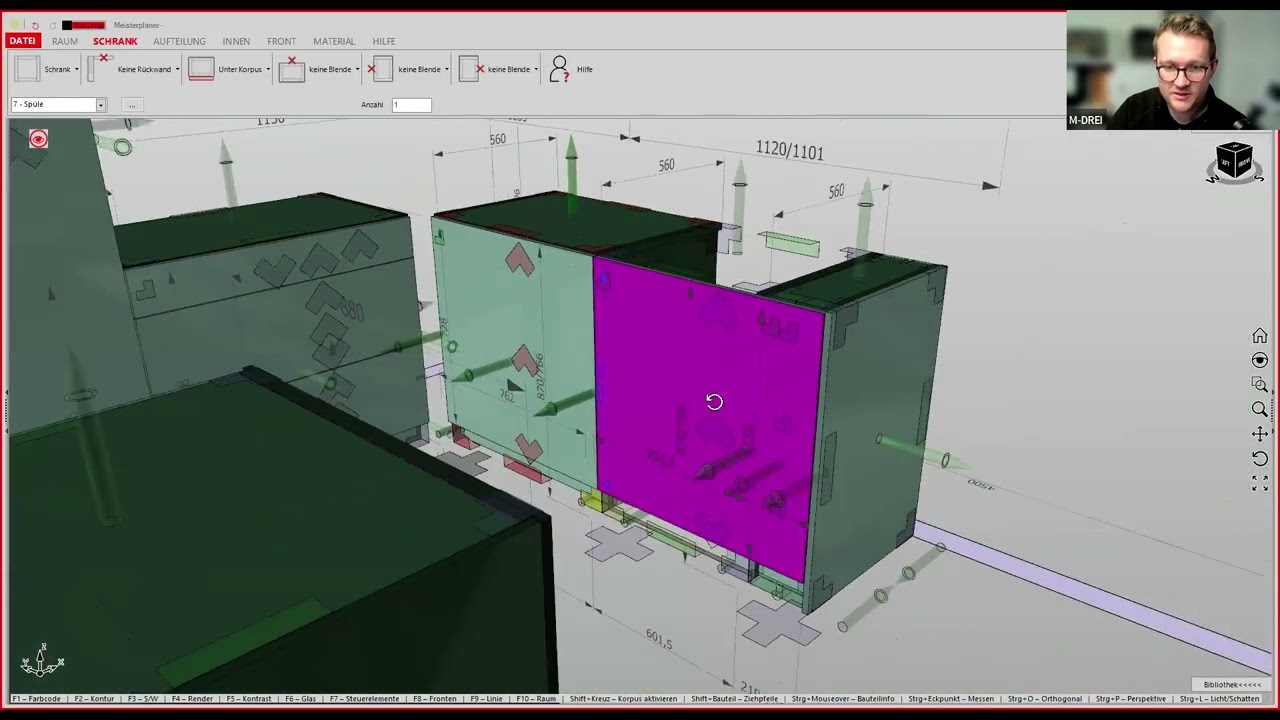Switch to the RAUM tab

pos(65,41)
